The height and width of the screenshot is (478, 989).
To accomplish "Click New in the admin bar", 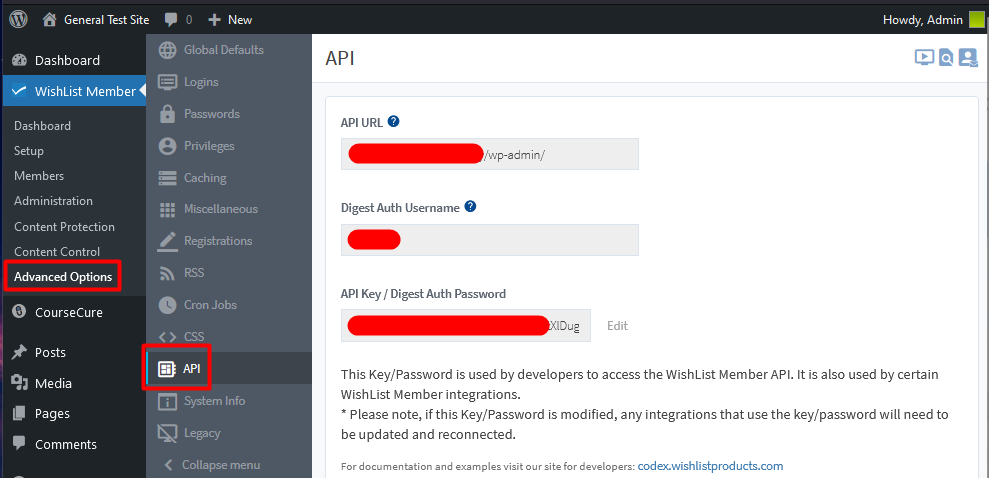I will pyautogui.click(x=240, y=20).
